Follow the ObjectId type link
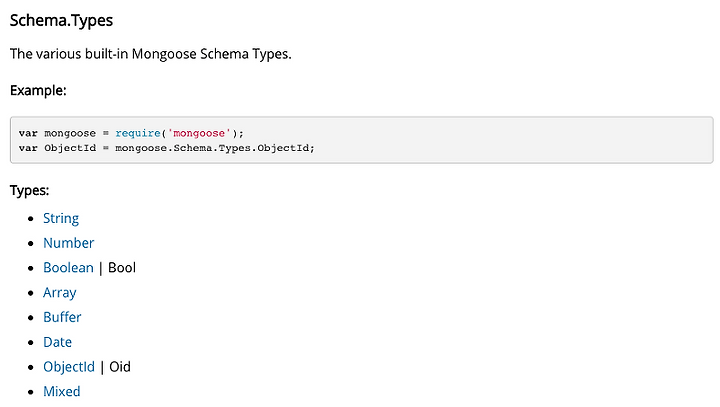This screenshot has height=407, width=720. tap(69, 367)
